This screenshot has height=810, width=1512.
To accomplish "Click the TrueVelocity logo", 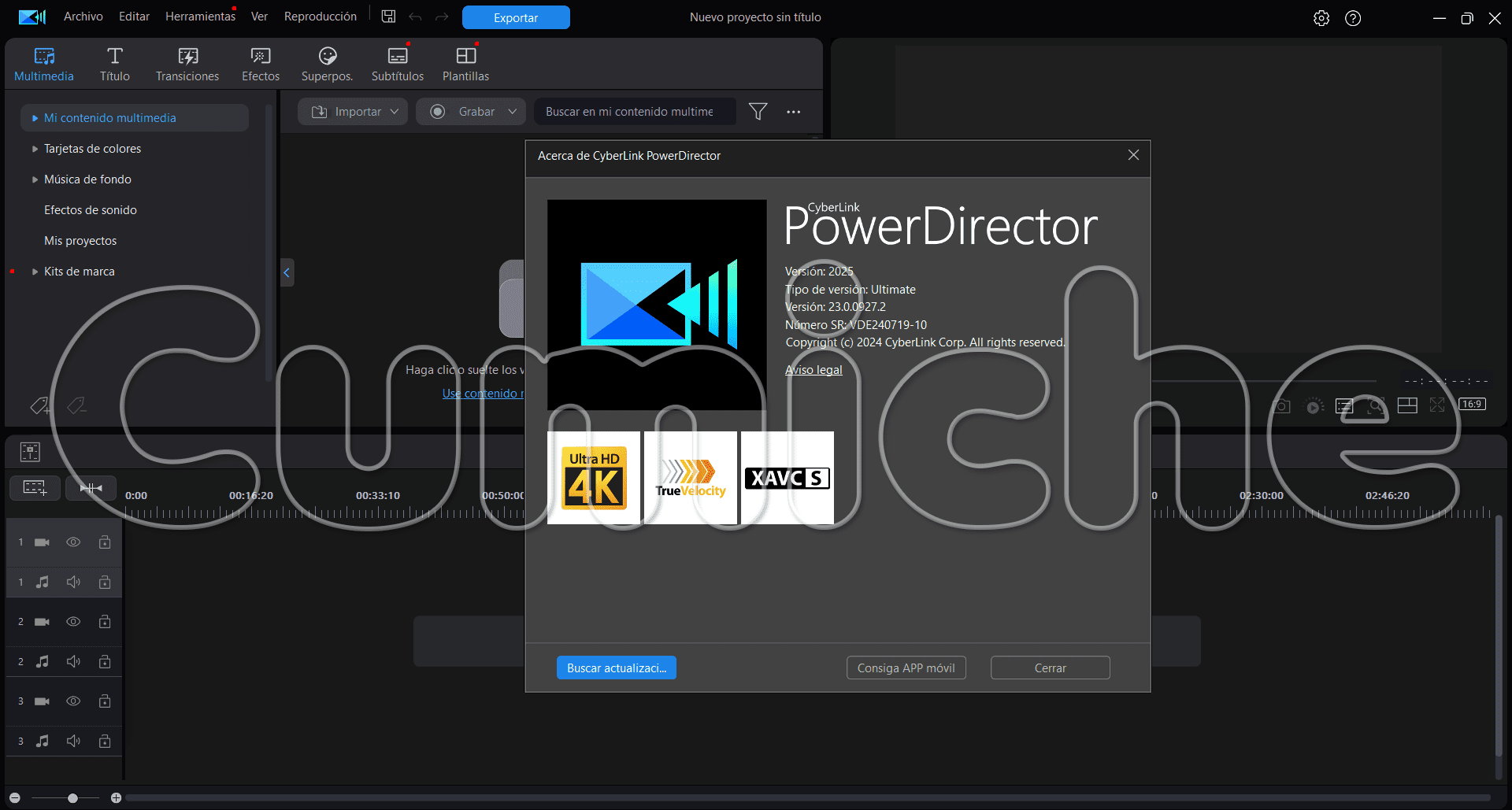I will (691, 478).
